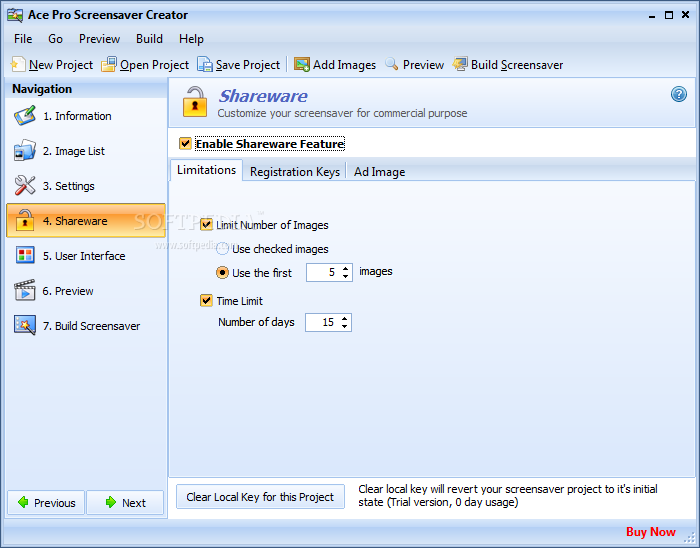Click the green arrow on the Previous button
Image resolution: width=700 pixels, height=548 pixels.
tap(23, 502)
